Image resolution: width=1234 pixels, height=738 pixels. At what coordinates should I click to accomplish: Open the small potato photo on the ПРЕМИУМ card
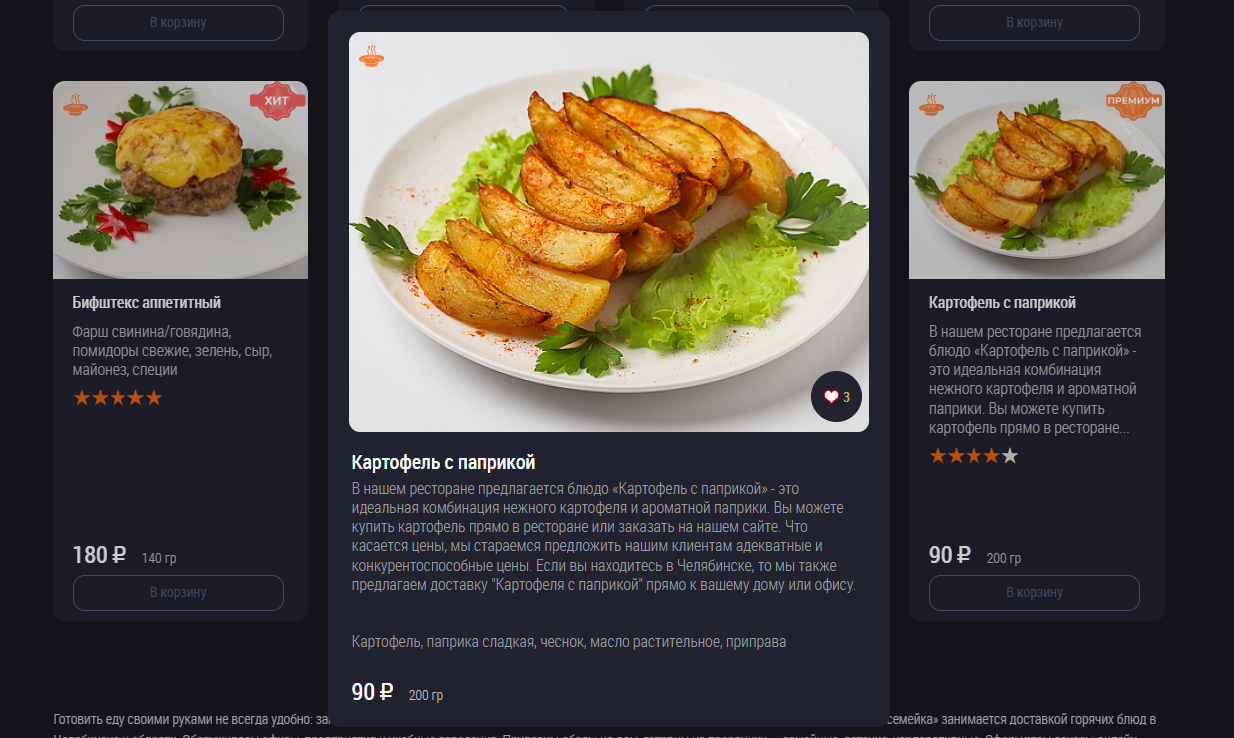[x=1037, y=180]
